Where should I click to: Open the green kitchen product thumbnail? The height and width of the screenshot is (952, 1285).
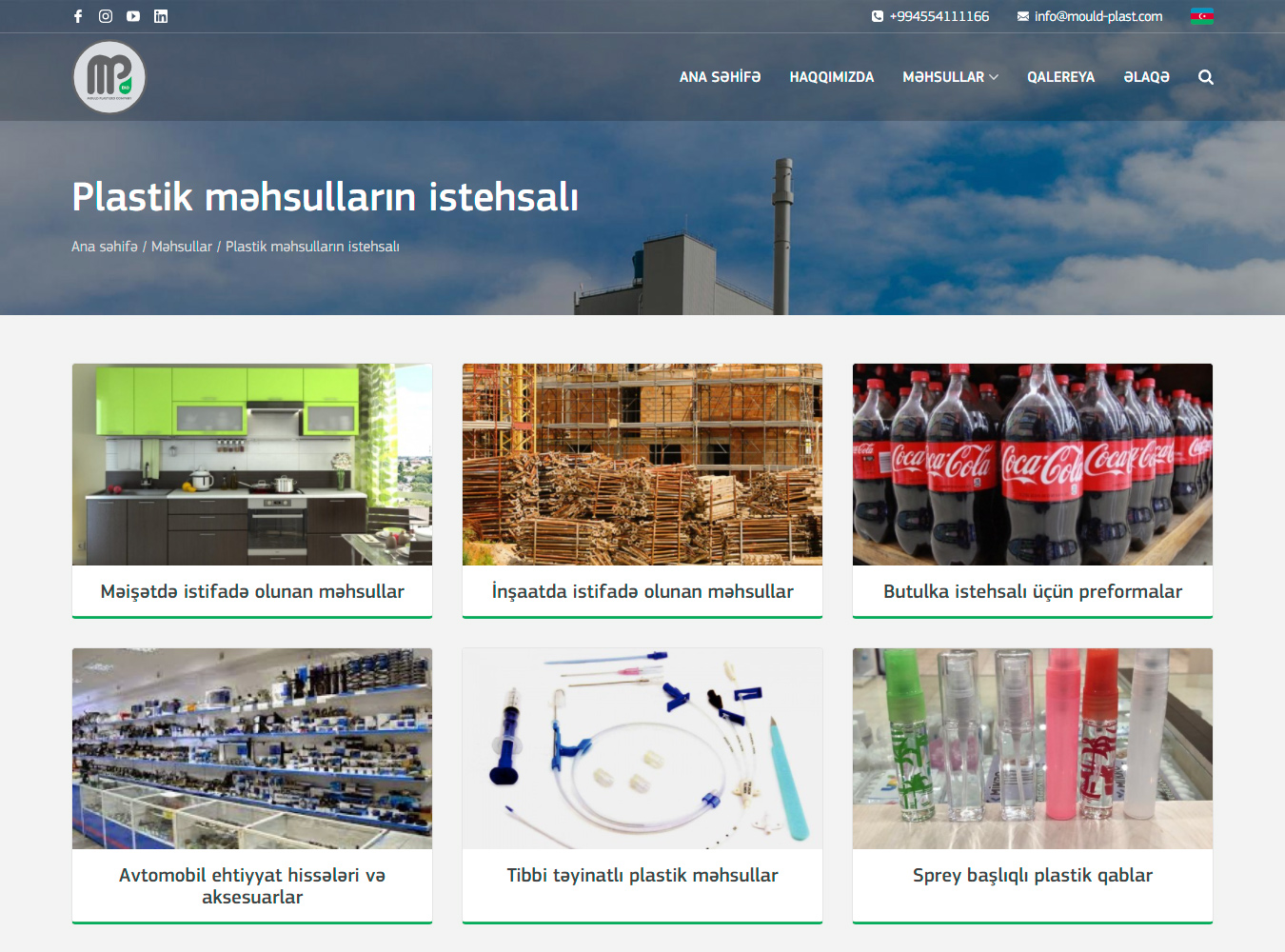pyautogui.click(x=252, y=465)
